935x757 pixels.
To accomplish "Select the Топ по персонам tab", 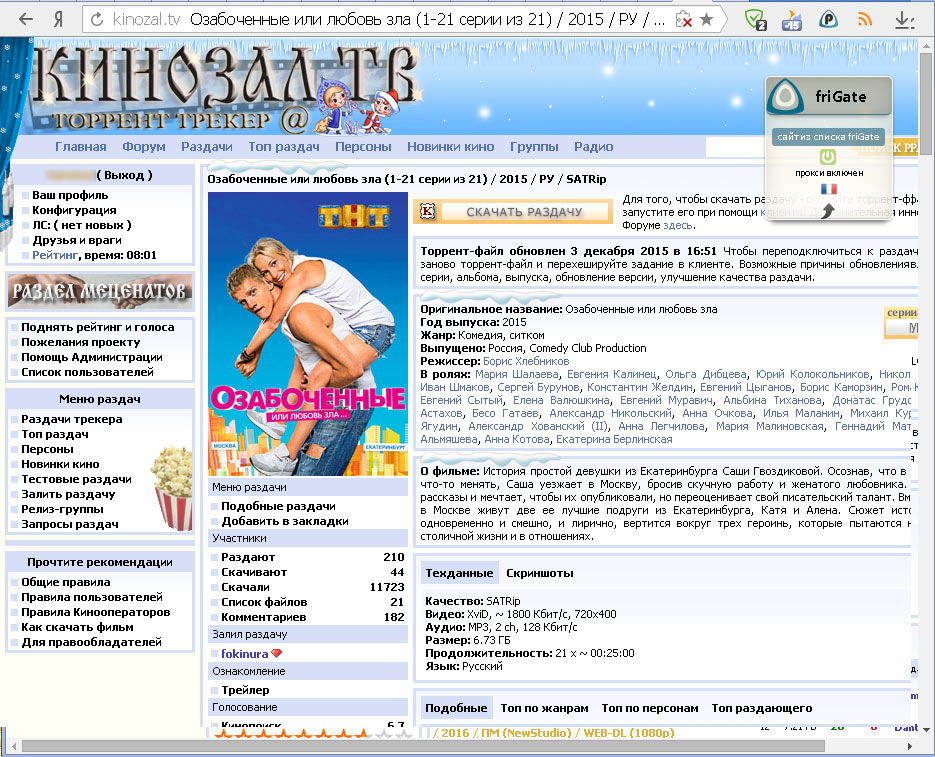I will coord(650,708).
